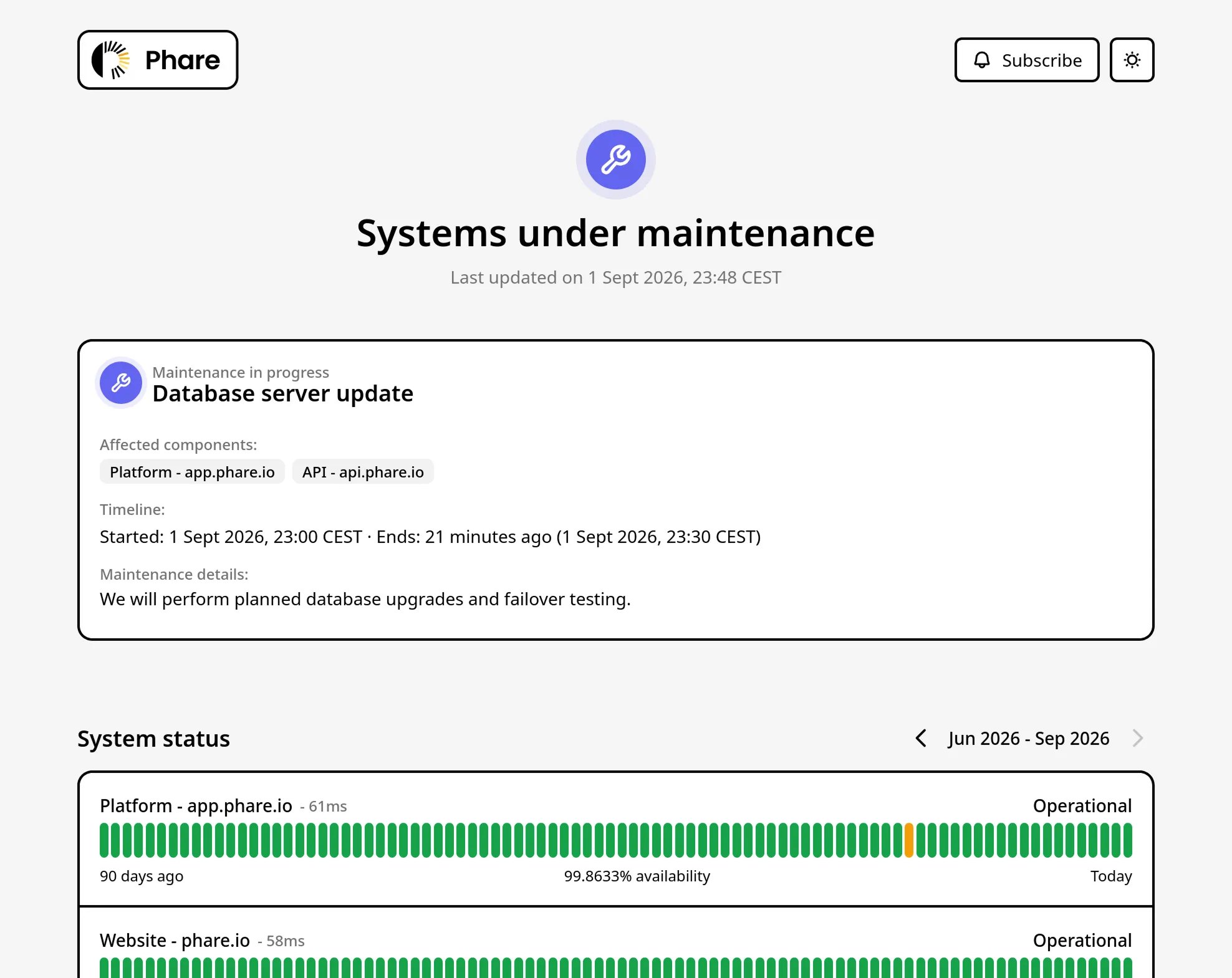1232x978 pixels.
Task: Click the 99.8633% availability text
Action: 637,876
